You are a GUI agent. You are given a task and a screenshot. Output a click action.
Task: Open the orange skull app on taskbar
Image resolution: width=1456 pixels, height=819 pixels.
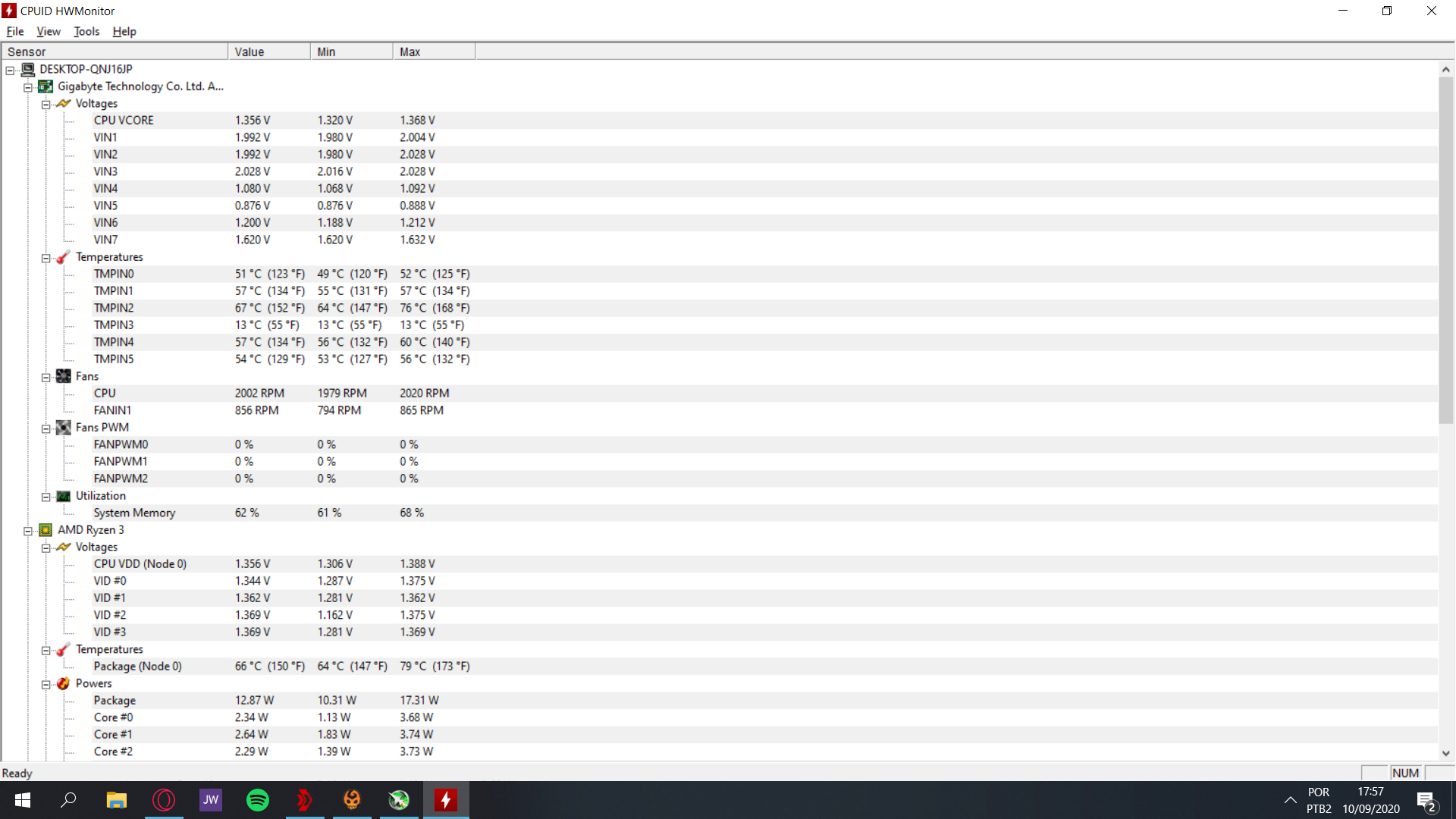pos(352,800)
